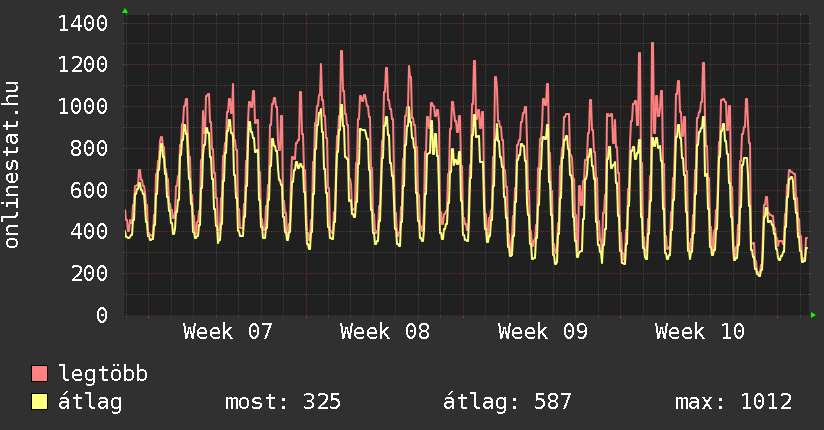
Task: Click the 200 y-axis tick label
Action: pyautogui.click(x=90, y=274)
